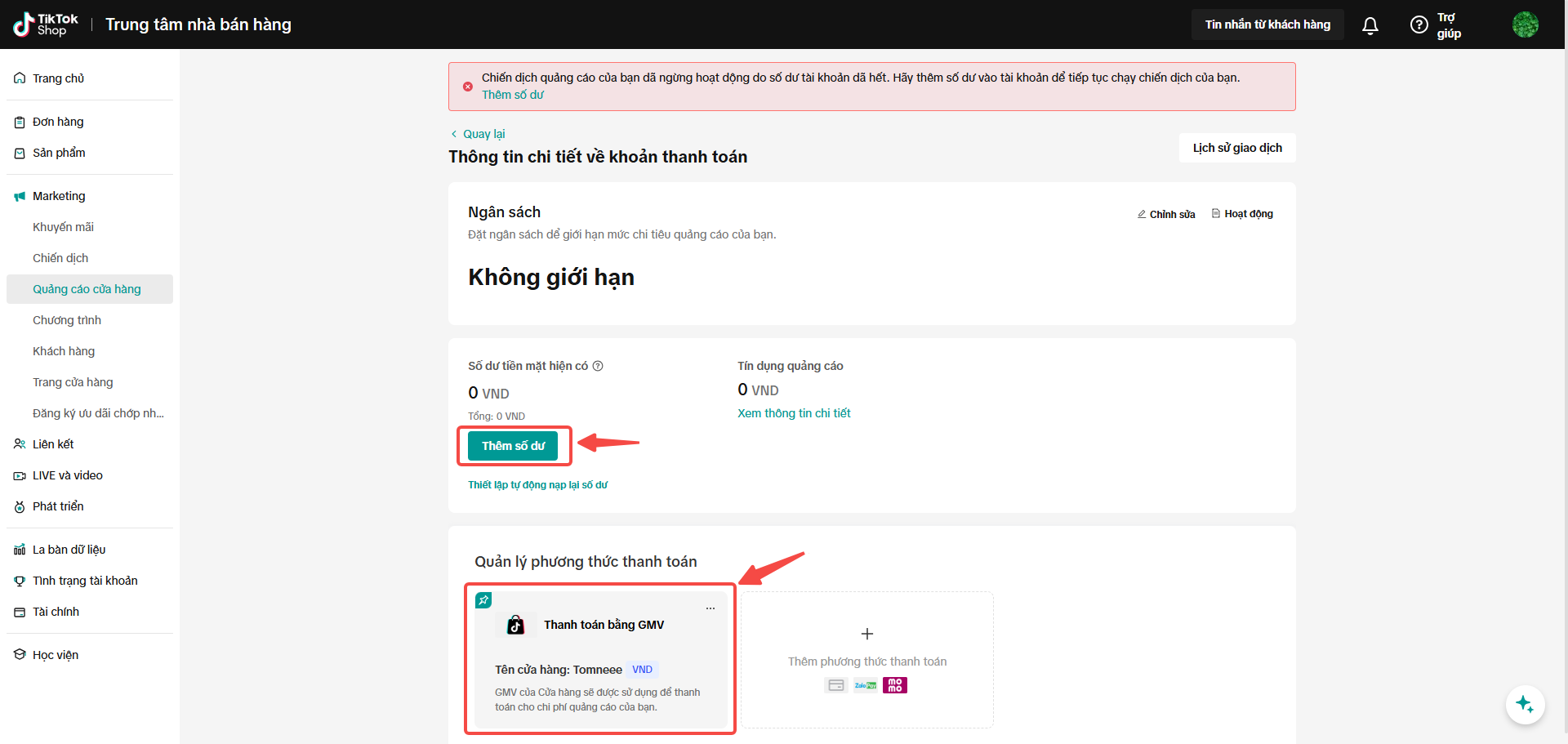
Task: Open the notifications bell
Action: click(x=1370, y=25)
